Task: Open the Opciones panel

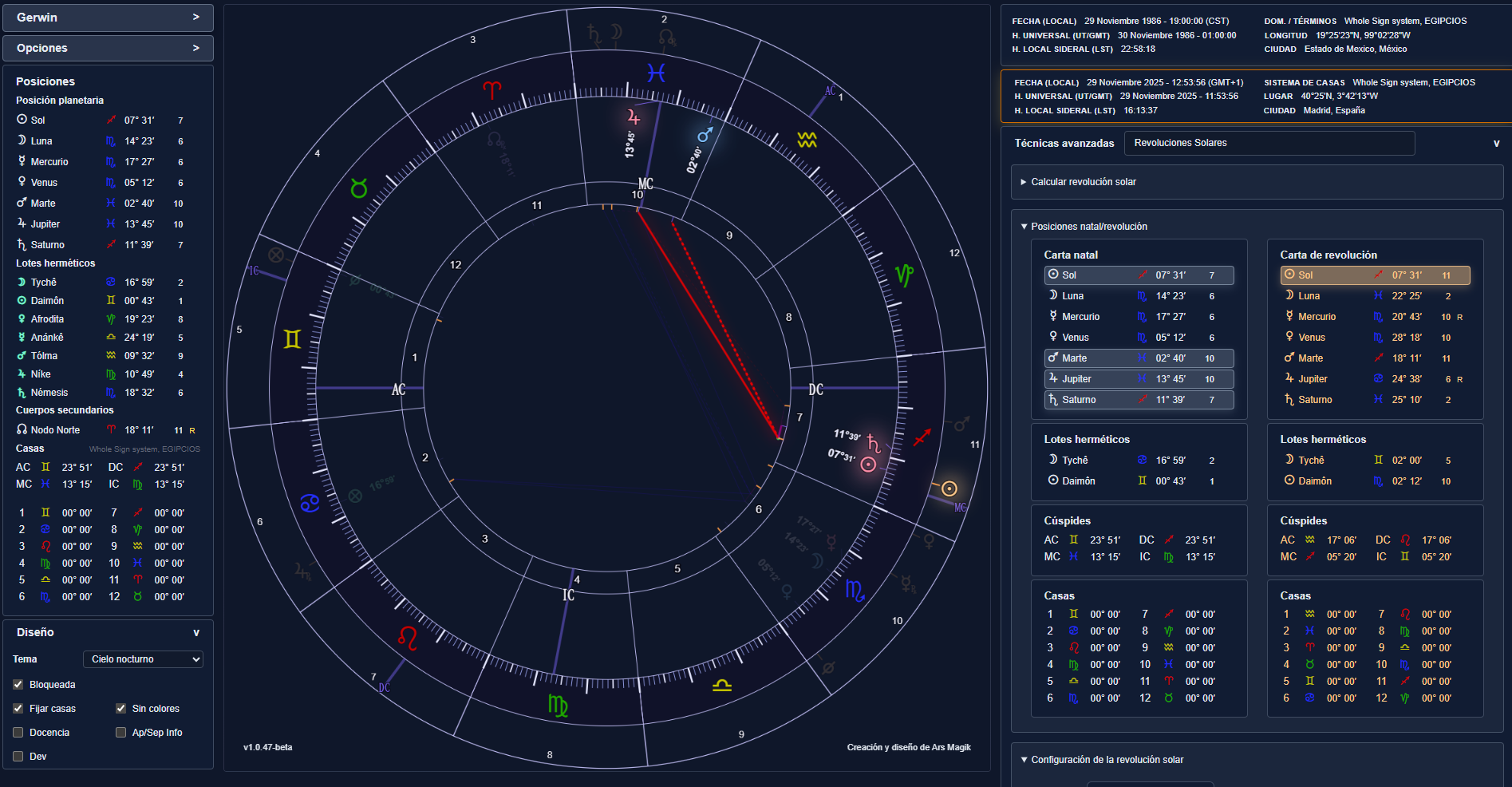Action: point(107,48)
